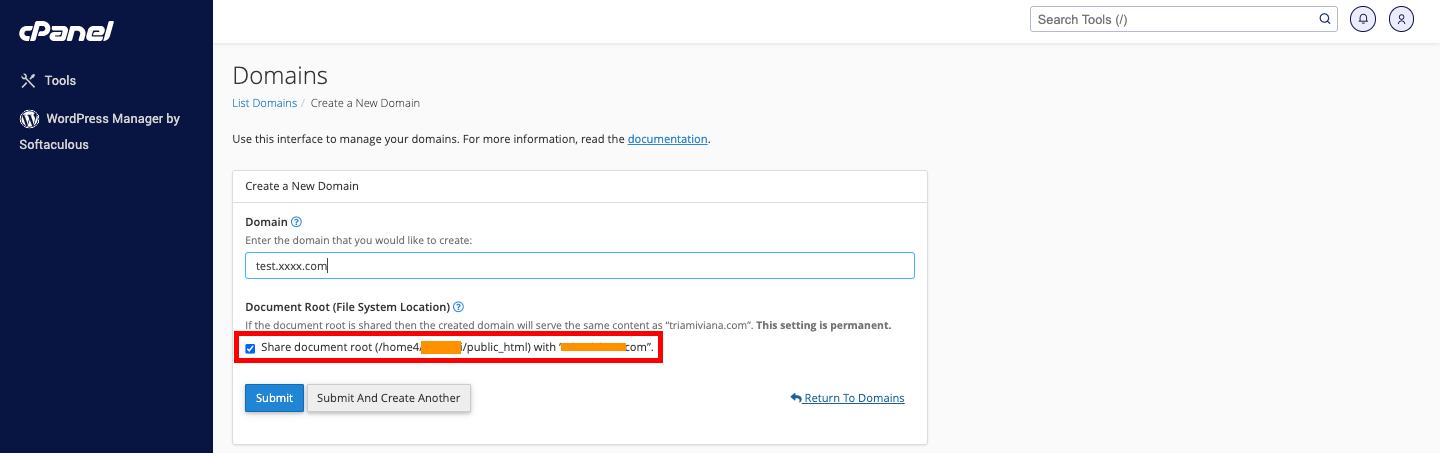This screenshot has height=453, width=1440.
Task: Uncheck the Share document root checkbox
Action: [x=251, y=348]
